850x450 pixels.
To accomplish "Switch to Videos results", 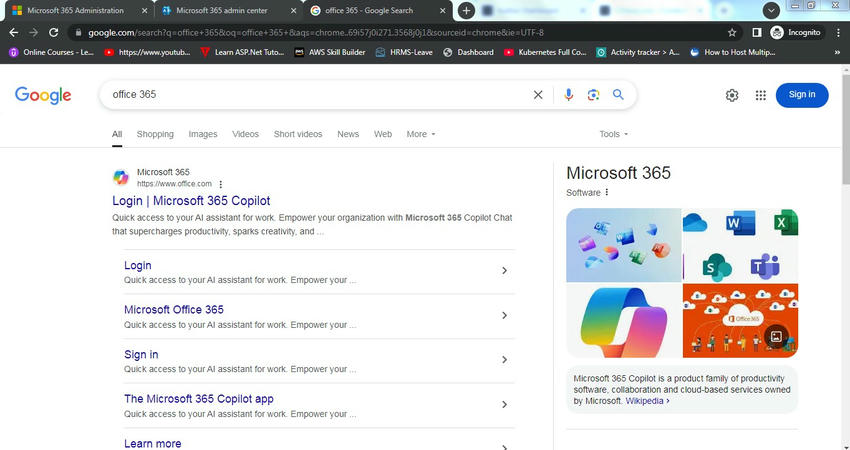I will [245, 134].
